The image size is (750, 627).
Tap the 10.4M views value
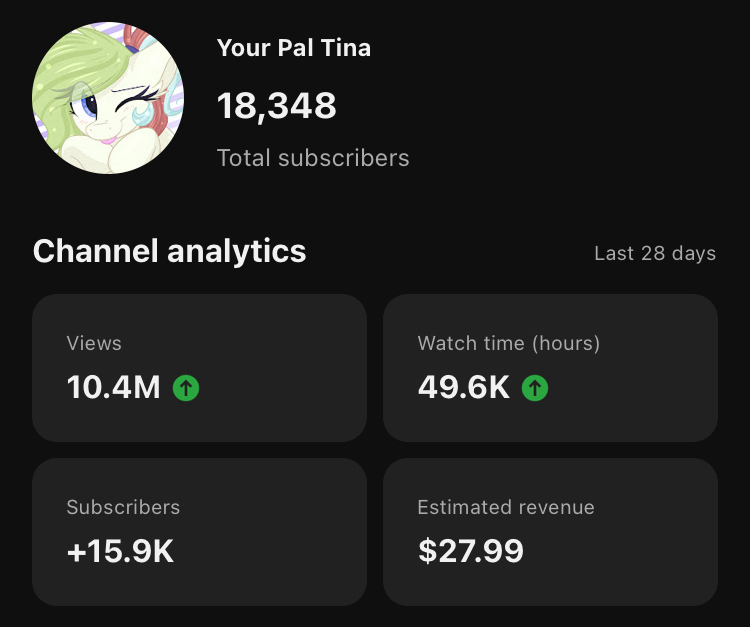113,388
